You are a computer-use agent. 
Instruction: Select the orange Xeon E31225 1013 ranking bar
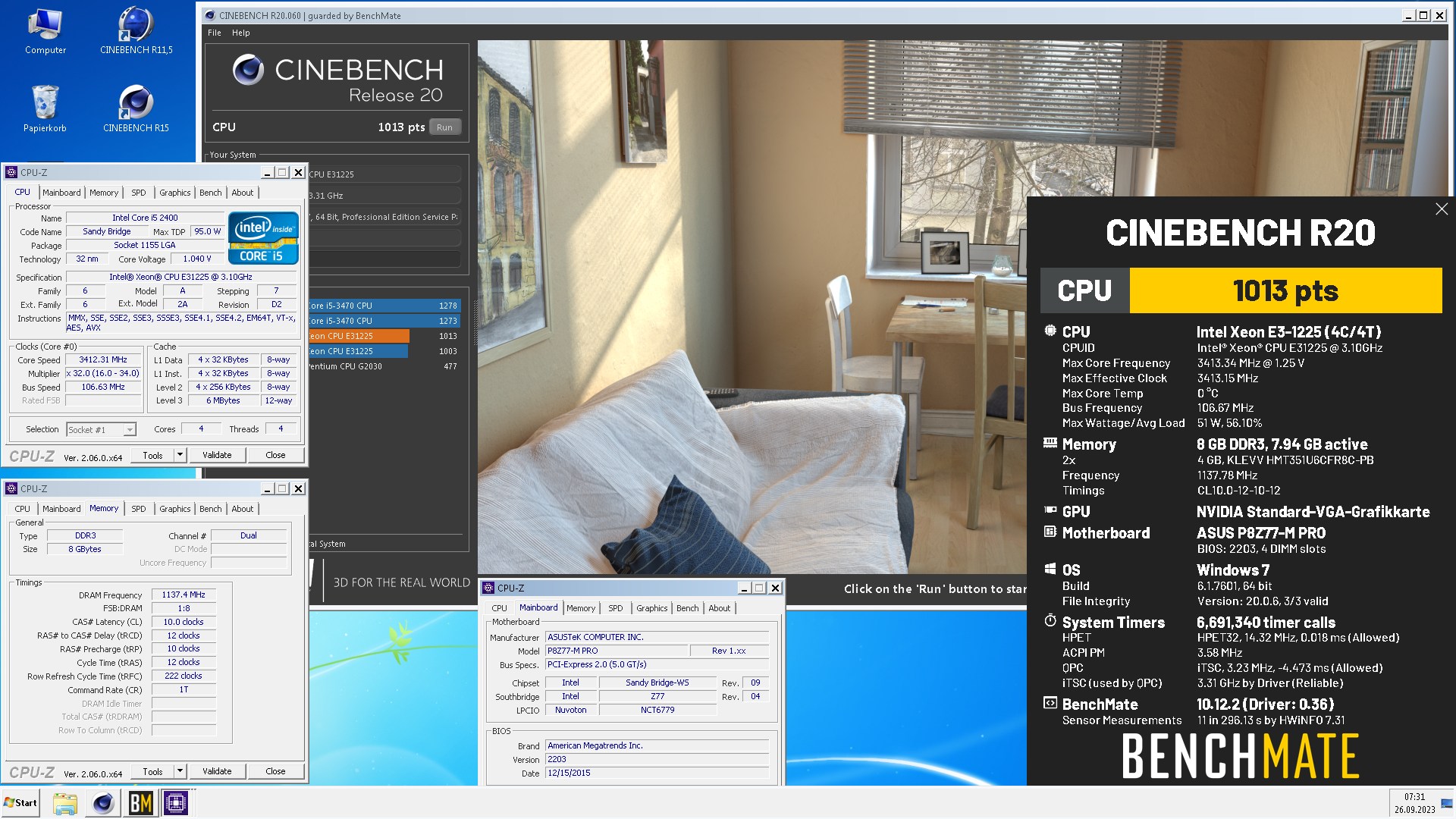[x=384, y=336]
